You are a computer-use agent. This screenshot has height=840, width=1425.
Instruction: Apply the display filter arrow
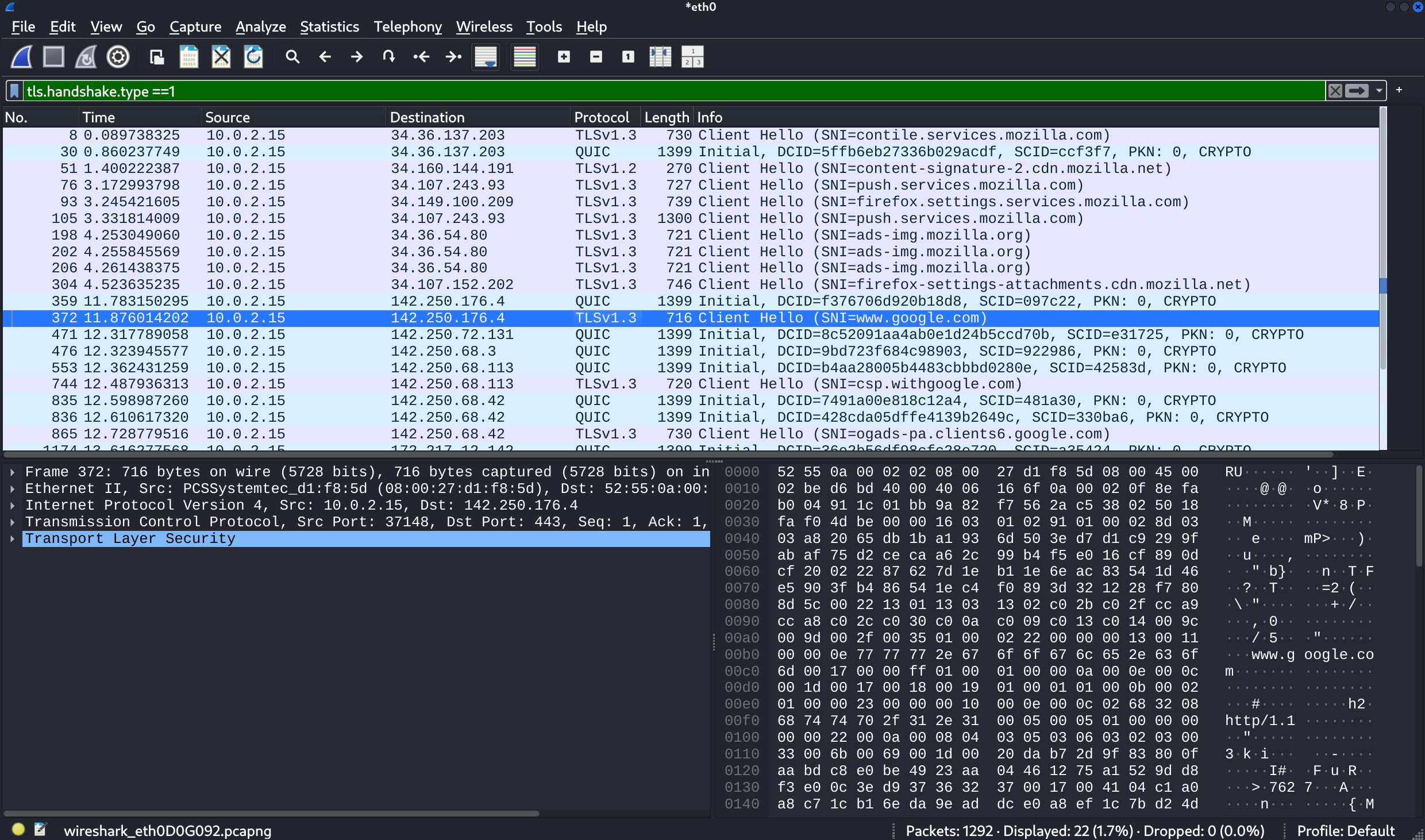(1357, 91)
